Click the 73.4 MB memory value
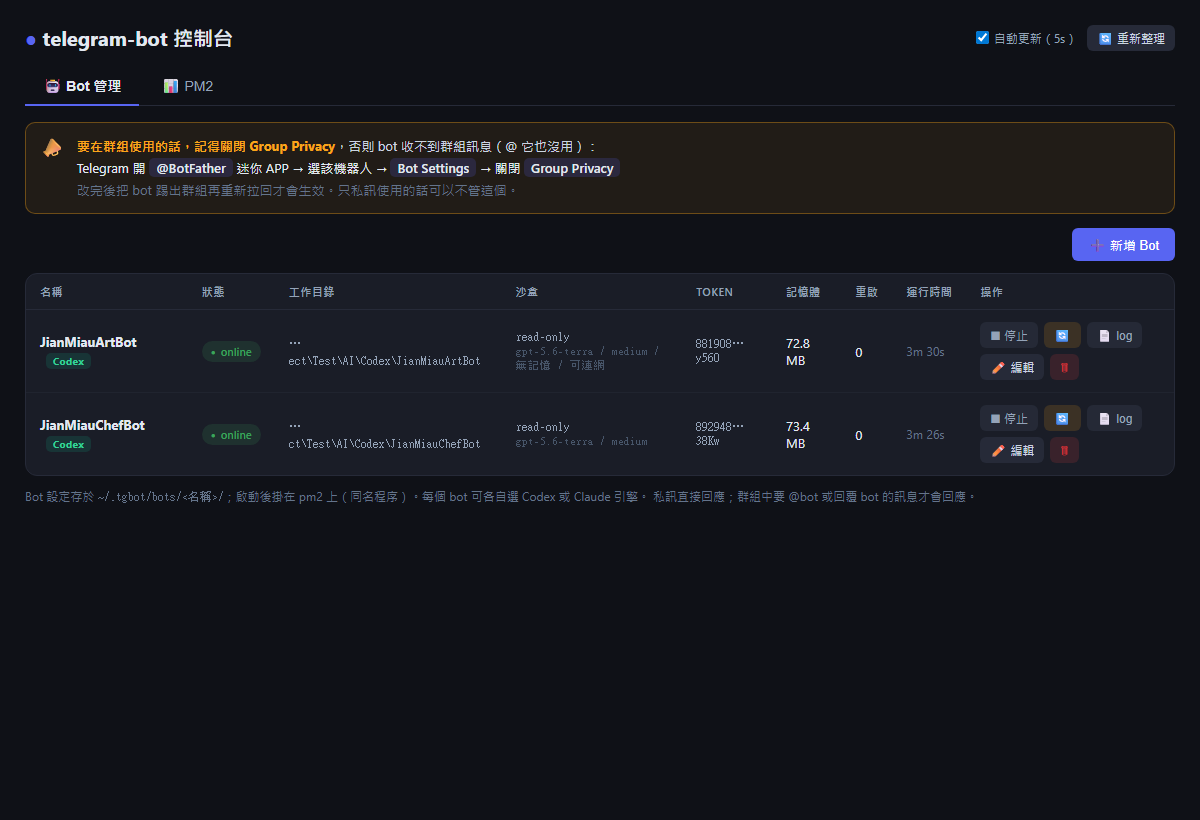The width and height of the screenshot is (1200, 820). click(x=798, y=434)
